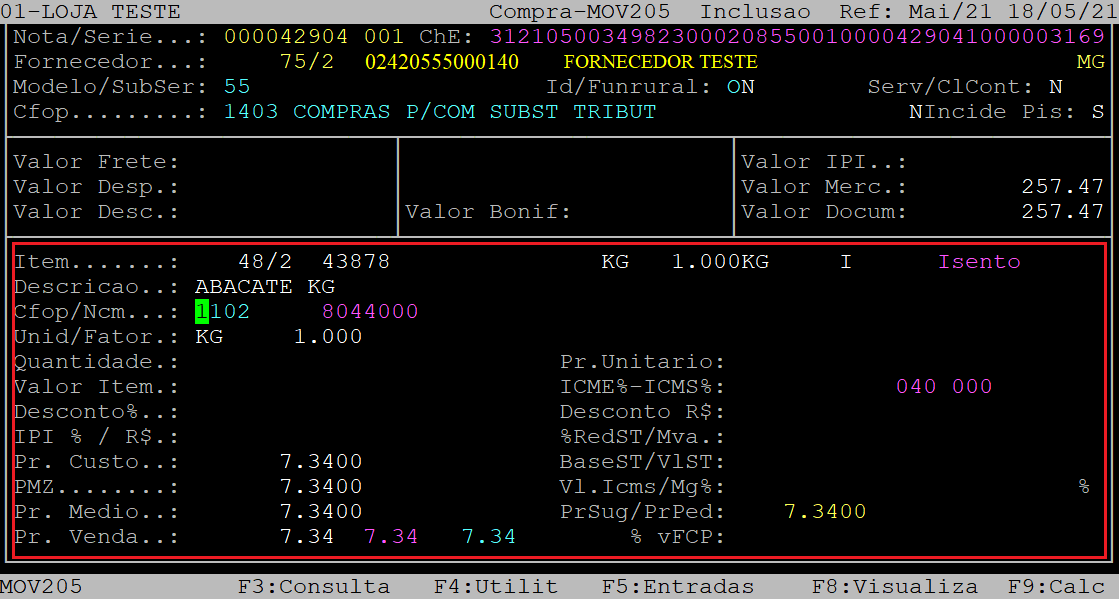Screen dimensions: 1119x599
Task: Open the F9:Calc calculator option
Action: [x=1055, y=586]
